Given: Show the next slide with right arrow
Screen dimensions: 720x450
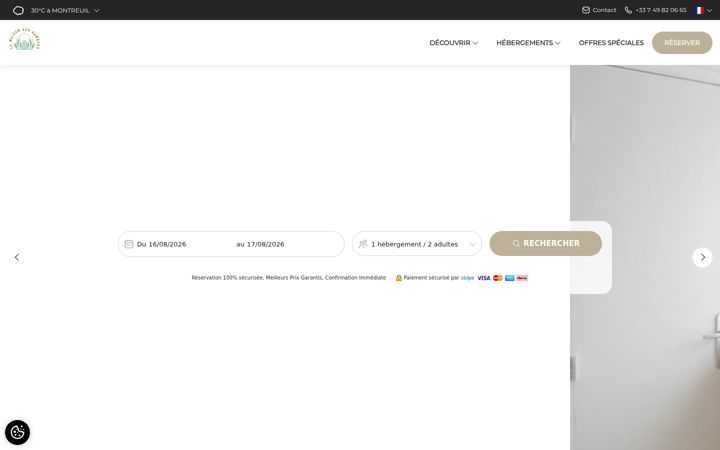Looking at the screenshot, I should 702,257.
